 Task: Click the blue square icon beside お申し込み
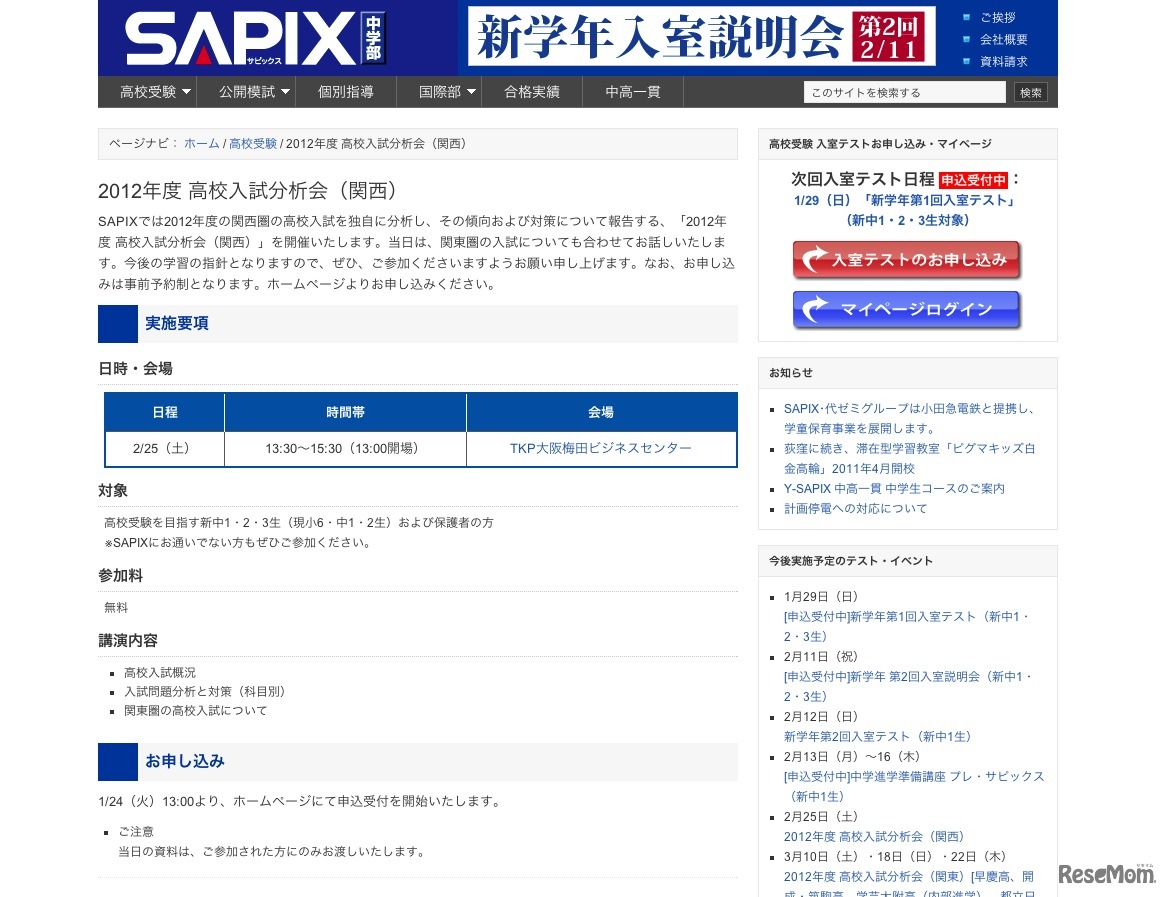tap(117, 762)
